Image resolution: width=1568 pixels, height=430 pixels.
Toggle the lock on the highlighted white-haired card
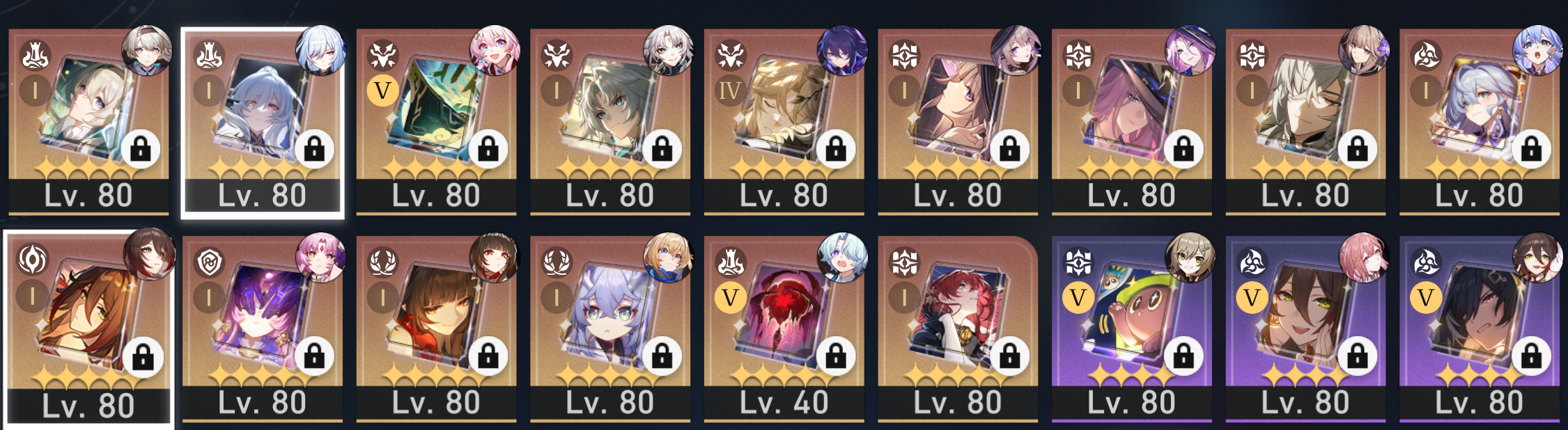(x=314, y=149)
